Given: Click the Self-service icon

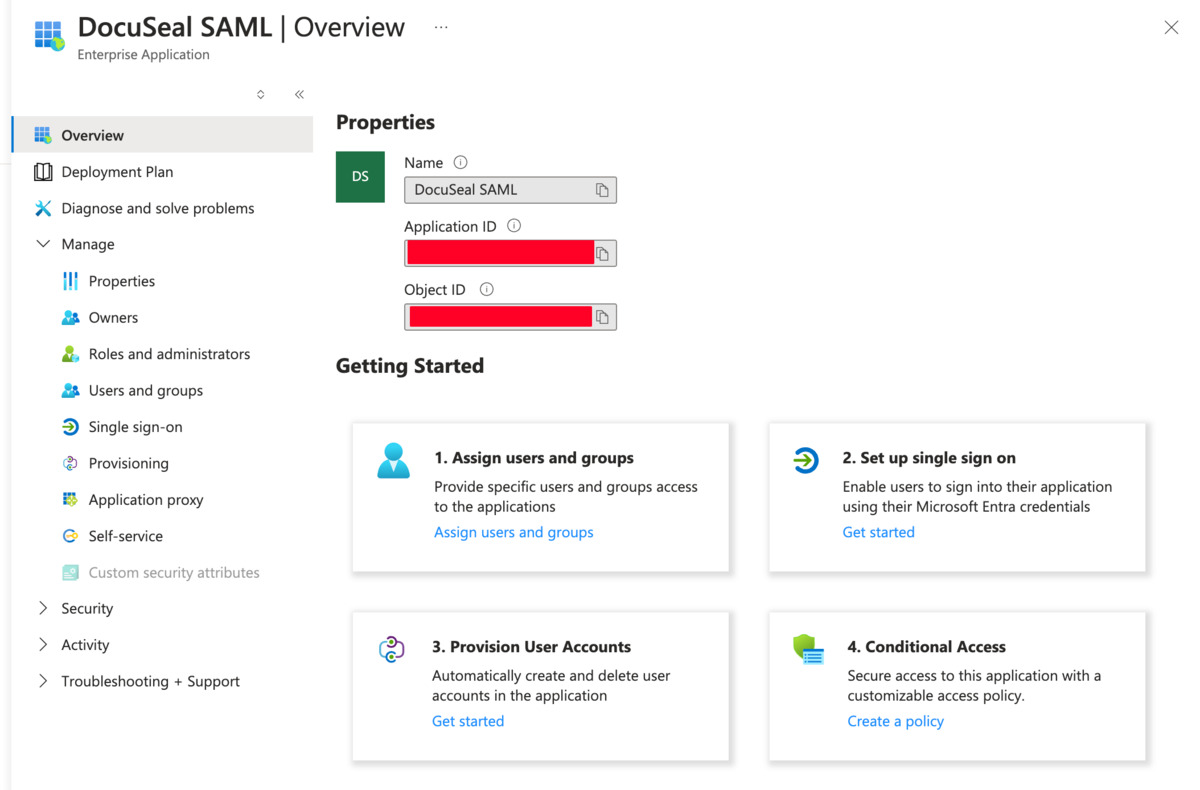Looking at the screenshot, I should tap(70, 536).
